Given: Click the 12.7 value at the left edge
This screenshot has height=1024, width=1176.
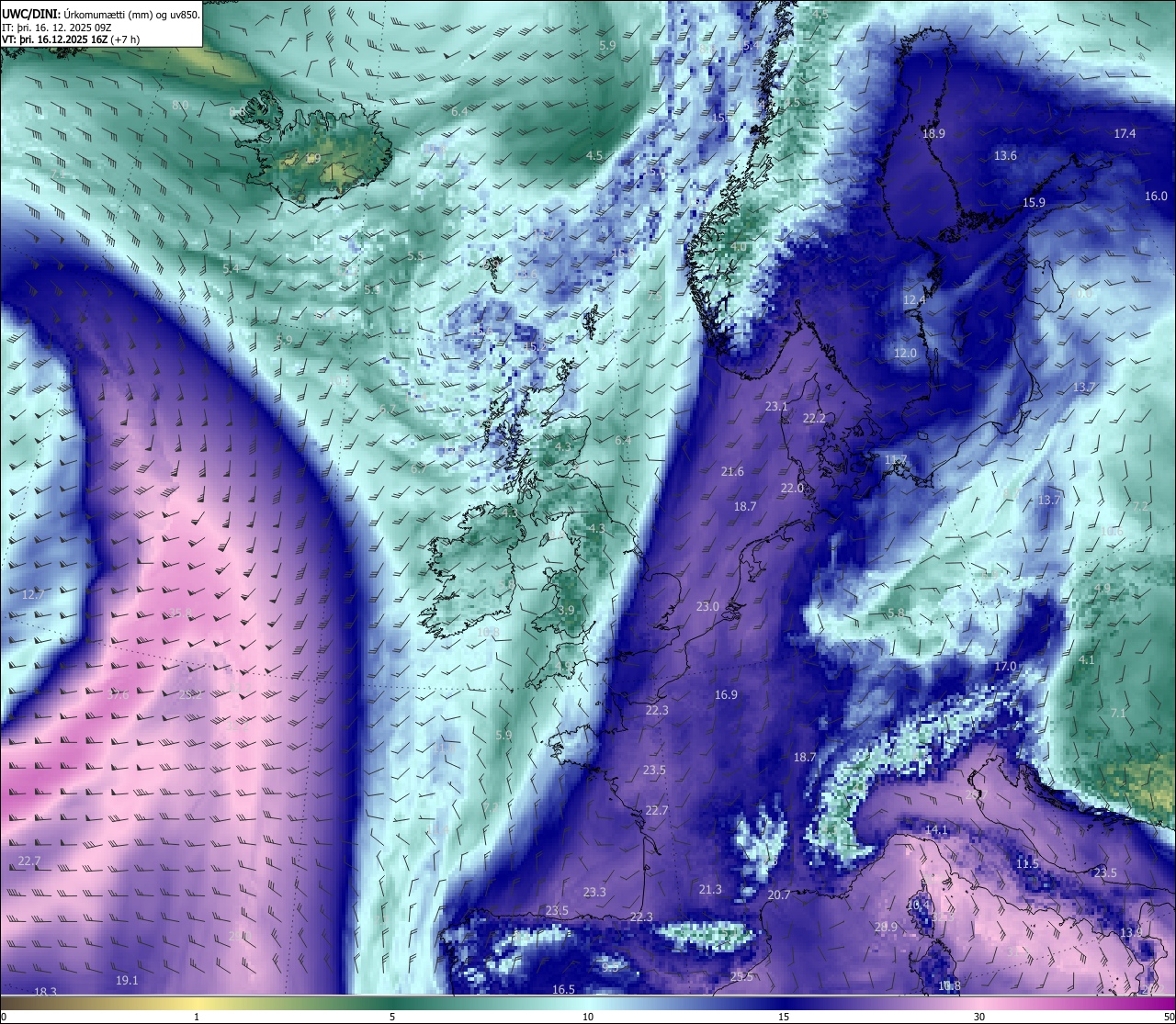Looking at the screenshot, I should click(x=32, y=595).
